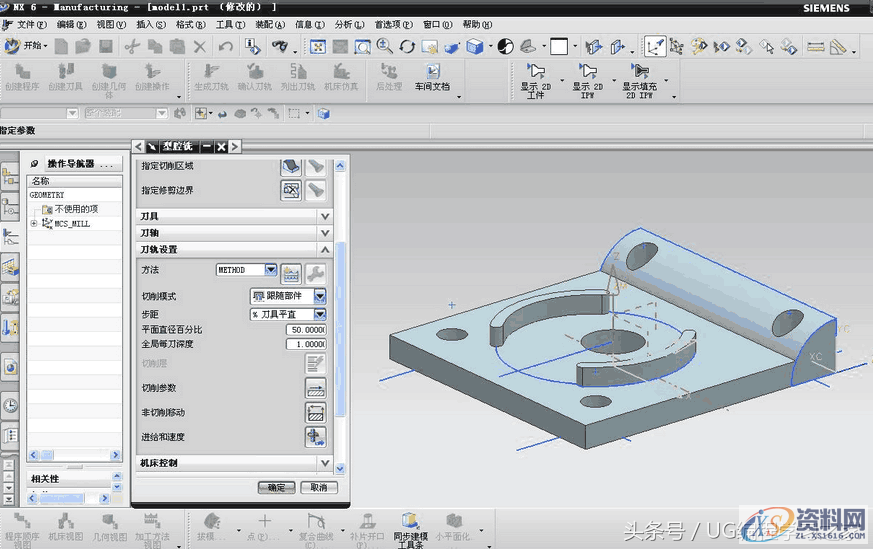Click the 取消 button

pyautogui.click(x=317, y=487)
